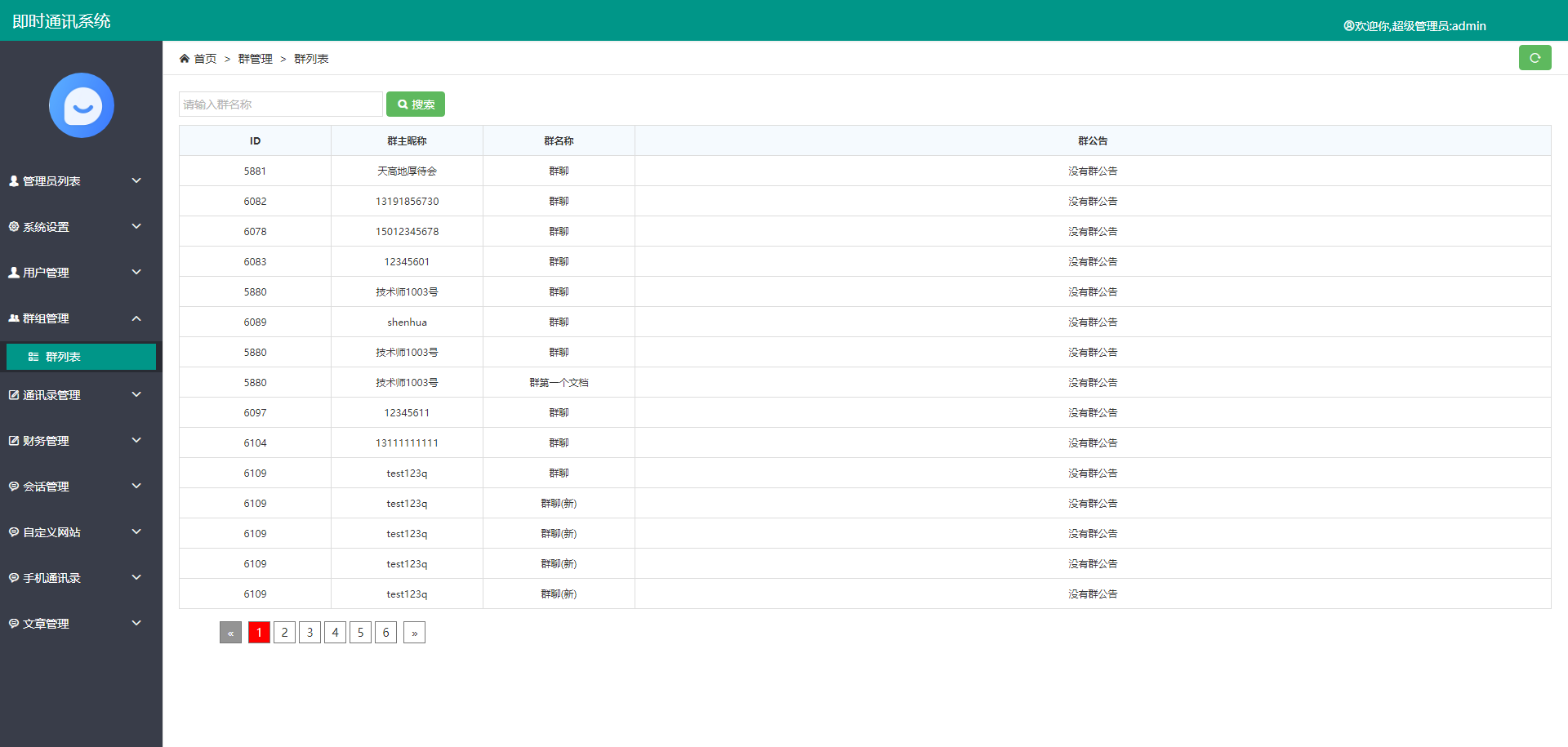
Task: Click the home icon in the breadcrumb
Action: (x=185, y=58)
